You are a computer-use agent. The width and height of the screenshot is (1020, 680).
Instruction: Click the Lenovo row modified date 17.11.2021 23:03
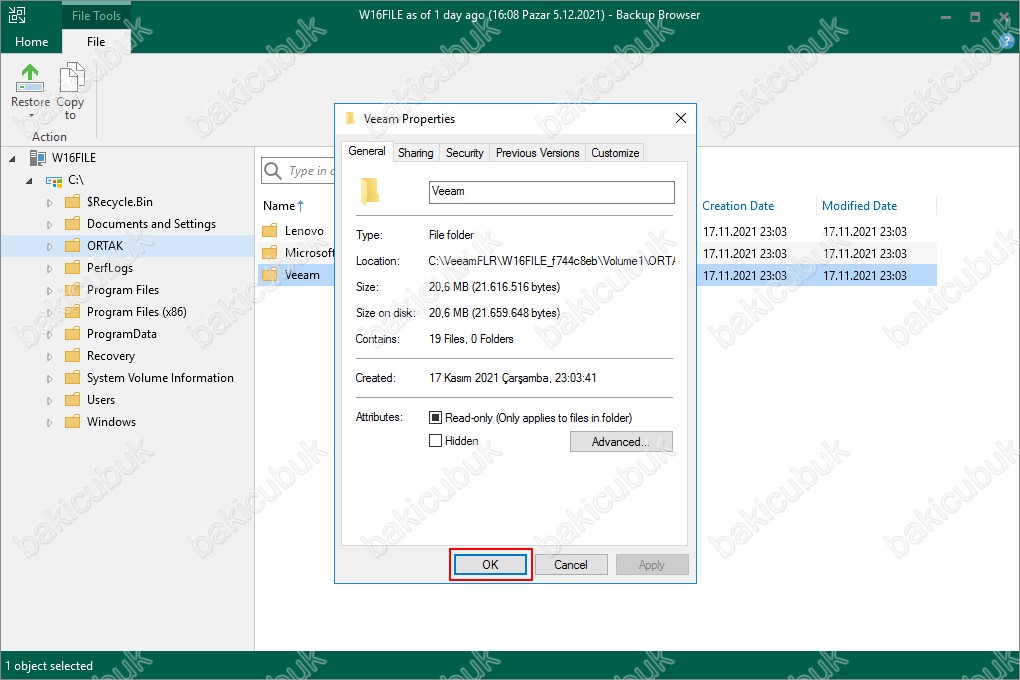point(865,231)
